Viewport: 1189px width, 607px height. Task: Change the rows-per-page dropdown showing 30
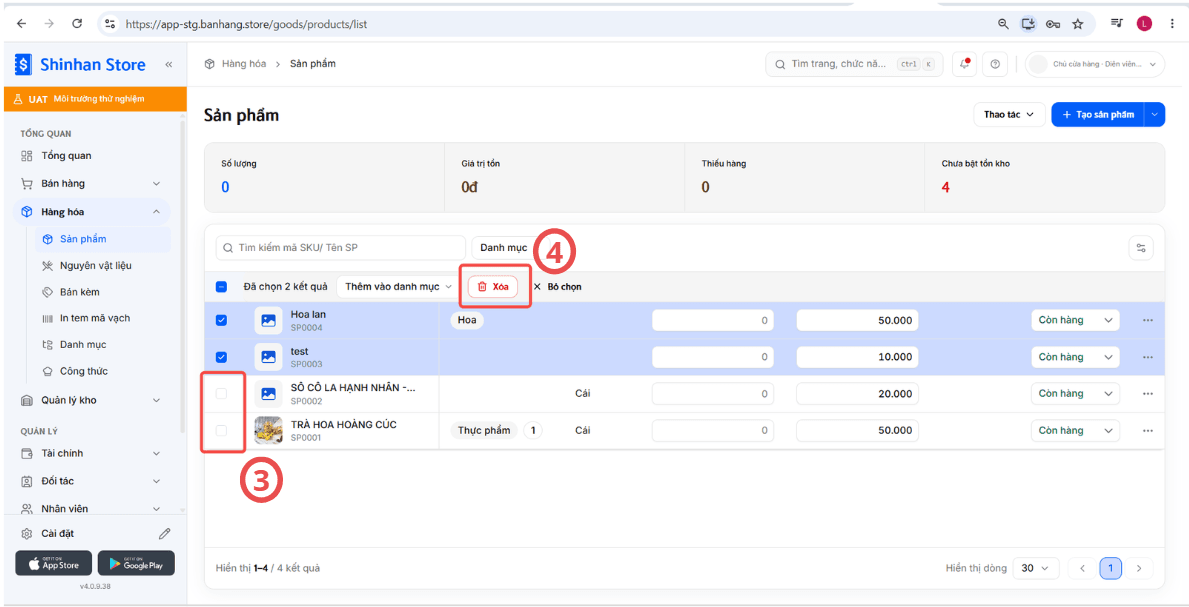[x=1035, y=568]
